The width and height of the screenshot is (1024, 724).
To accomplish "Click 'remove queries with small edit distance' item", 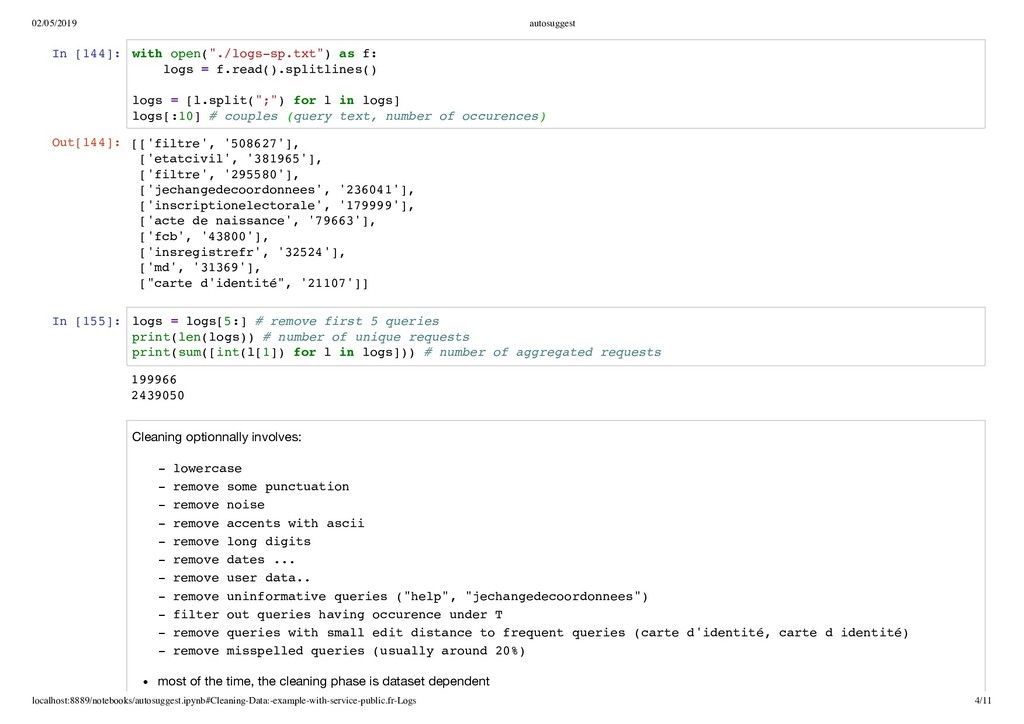I will [x=534, y=633].
